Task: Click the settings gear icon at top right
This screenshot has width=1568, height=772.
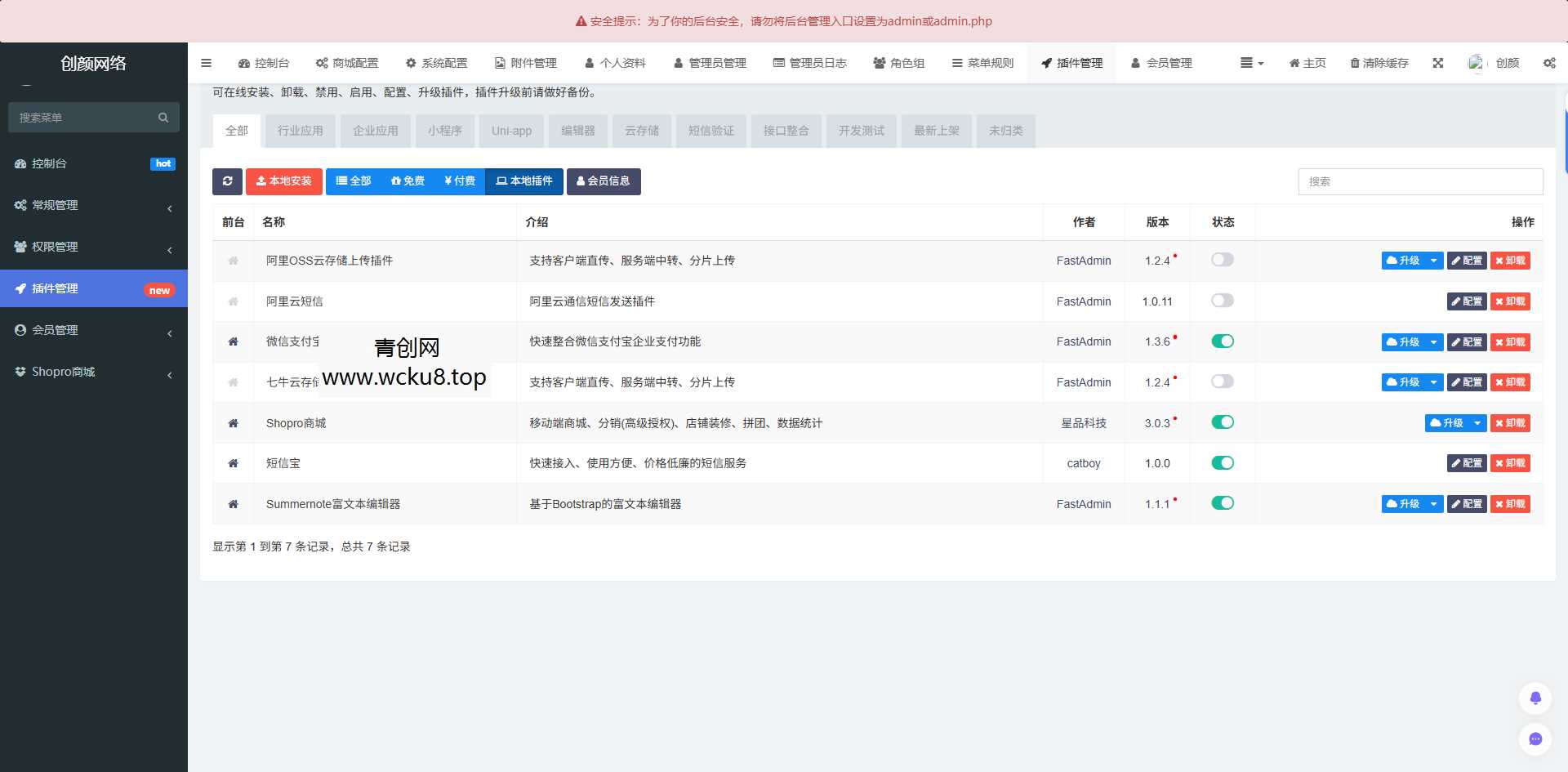Action: pos(1548,63)
